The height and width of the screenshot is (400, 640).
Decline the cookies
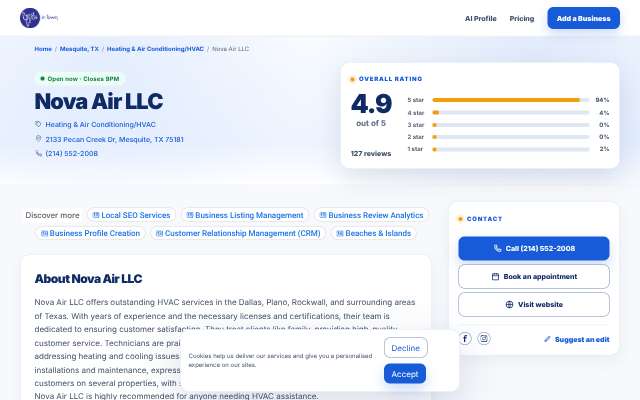coord(405,348)
